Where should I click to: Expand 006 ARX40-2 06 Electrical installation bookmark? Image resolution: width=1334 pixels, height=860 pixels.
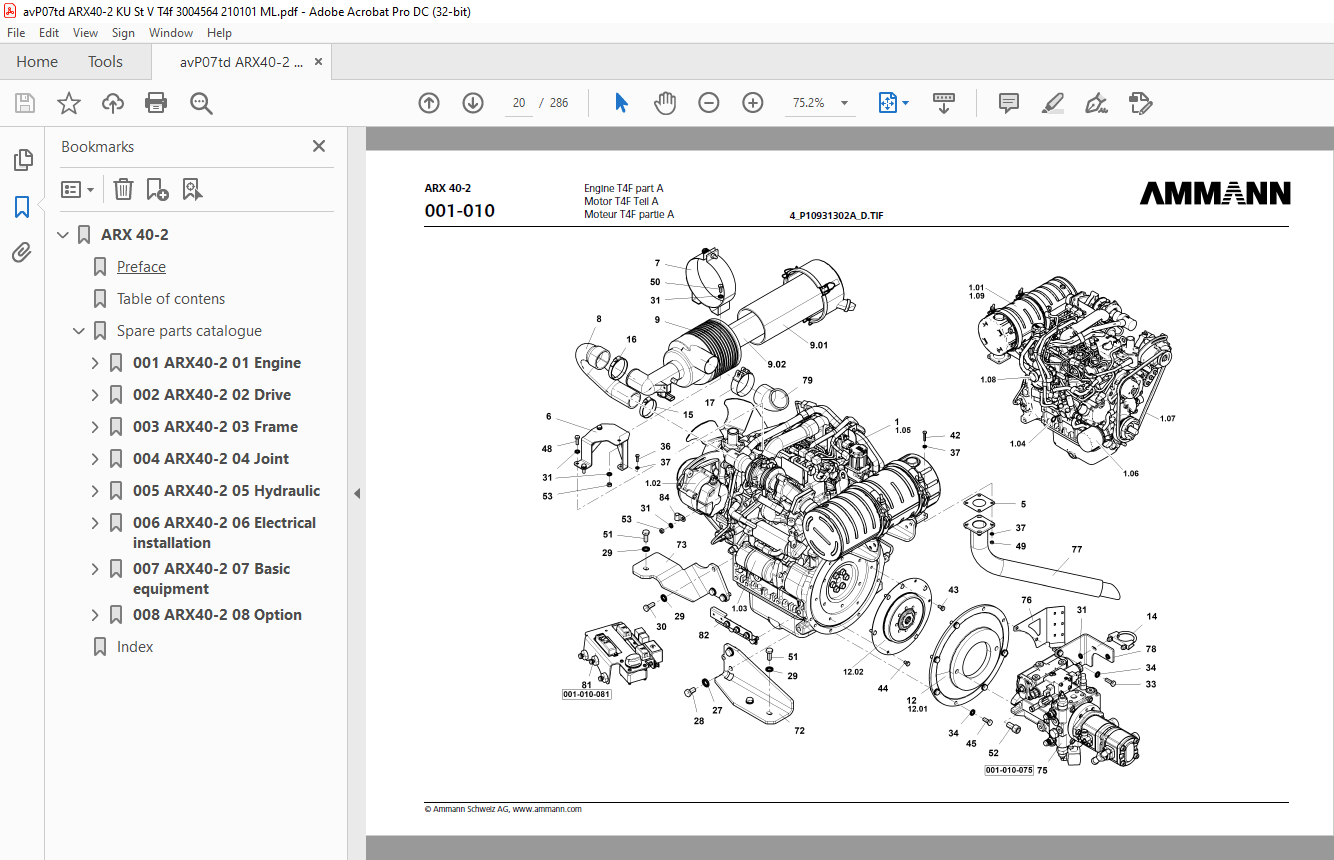coord(95,523)
